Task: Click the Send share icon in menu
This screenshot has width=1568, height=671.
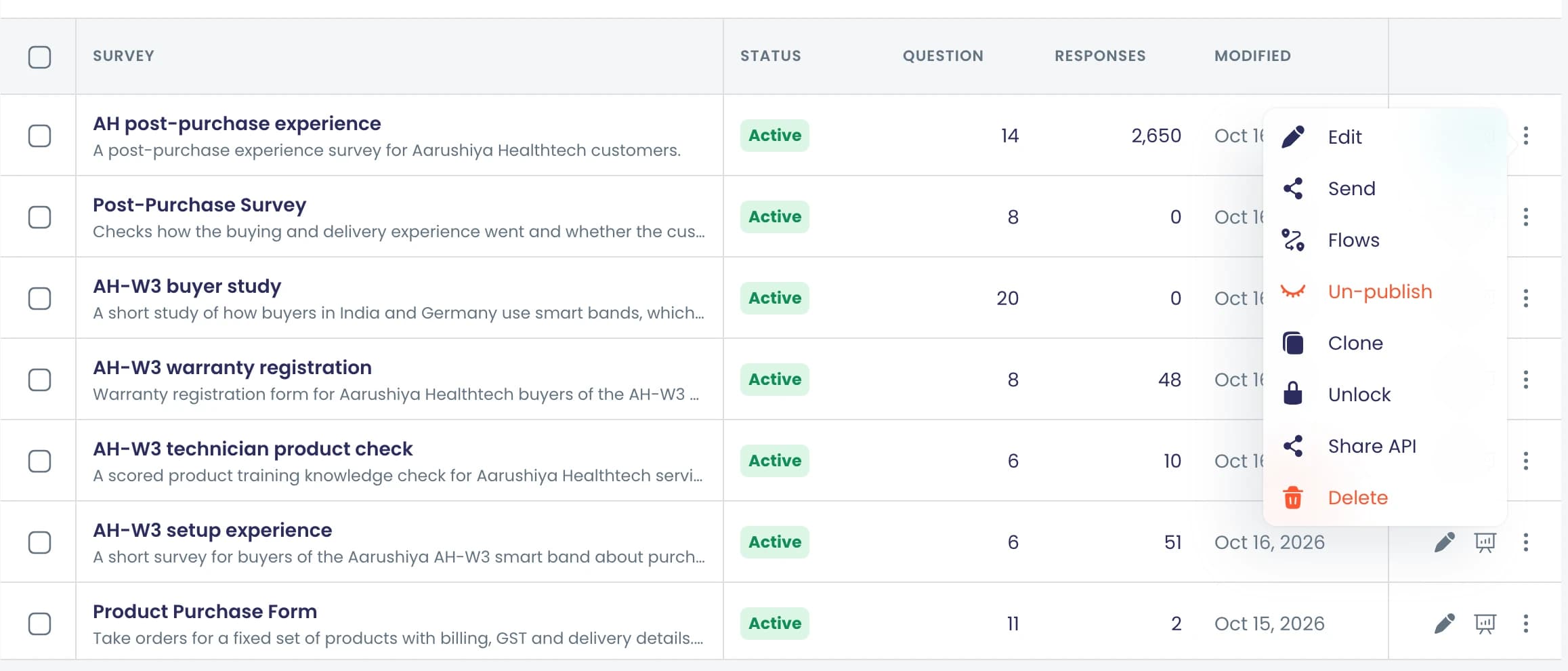Action: [1293, 188]
